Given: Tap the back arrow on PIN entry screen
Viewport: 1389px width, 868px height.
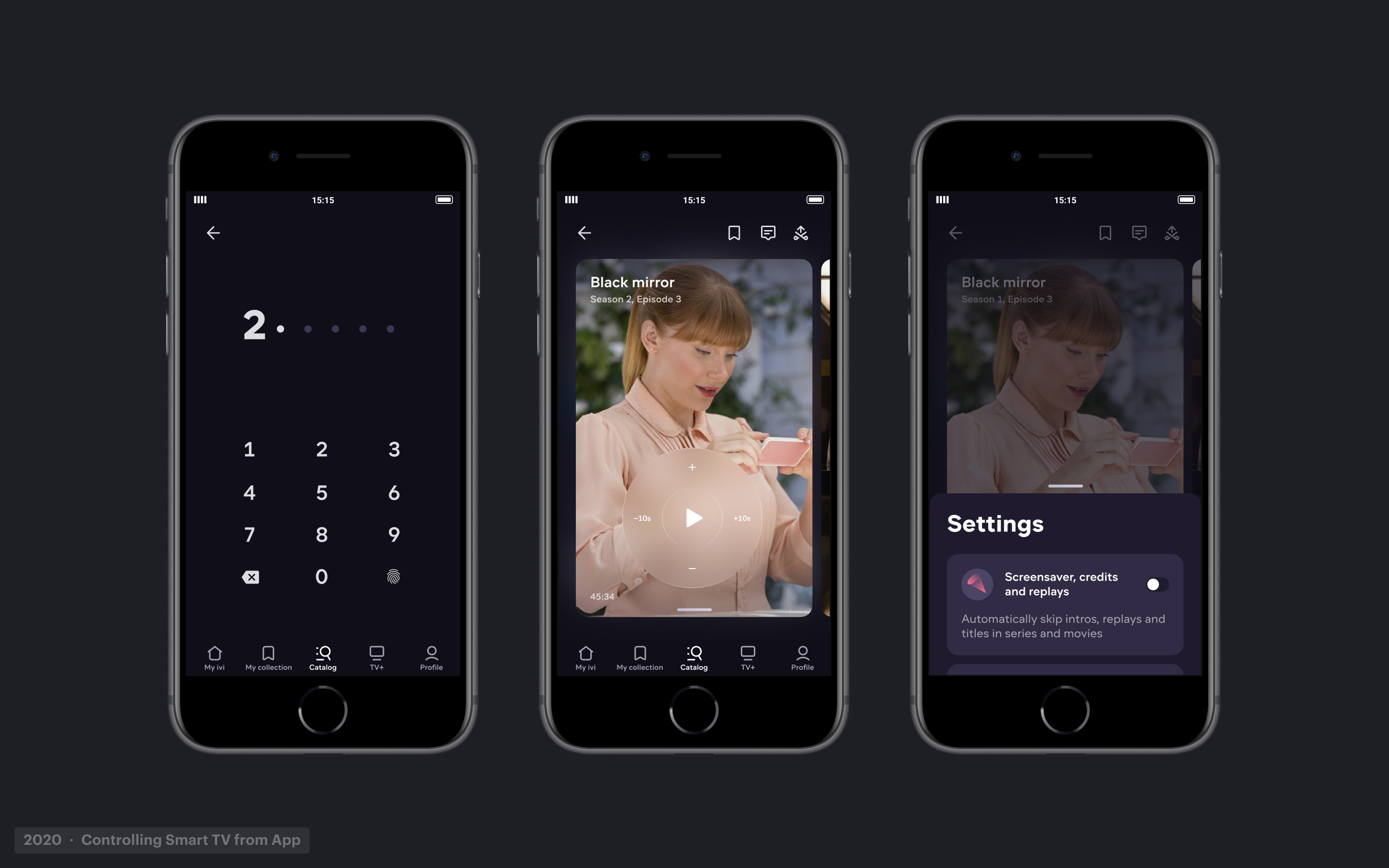Looking at the screenshot, I should [213, 232].
